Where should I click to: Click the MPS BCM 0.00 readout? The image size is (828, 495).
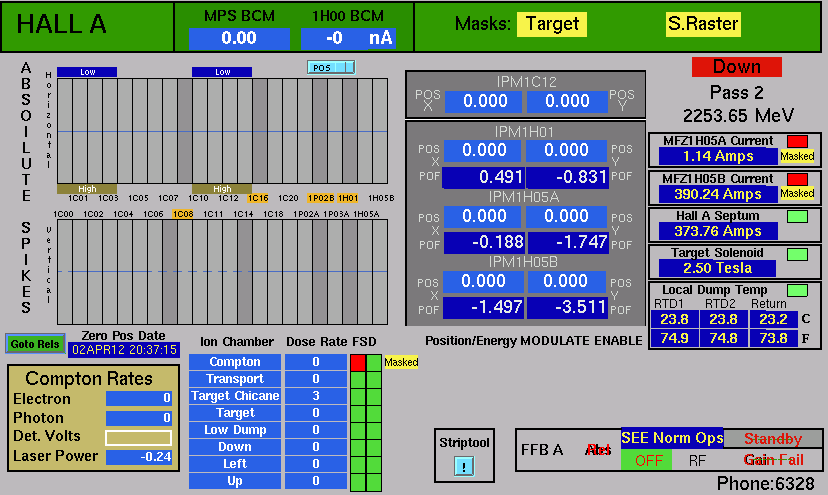coord(239,39)
